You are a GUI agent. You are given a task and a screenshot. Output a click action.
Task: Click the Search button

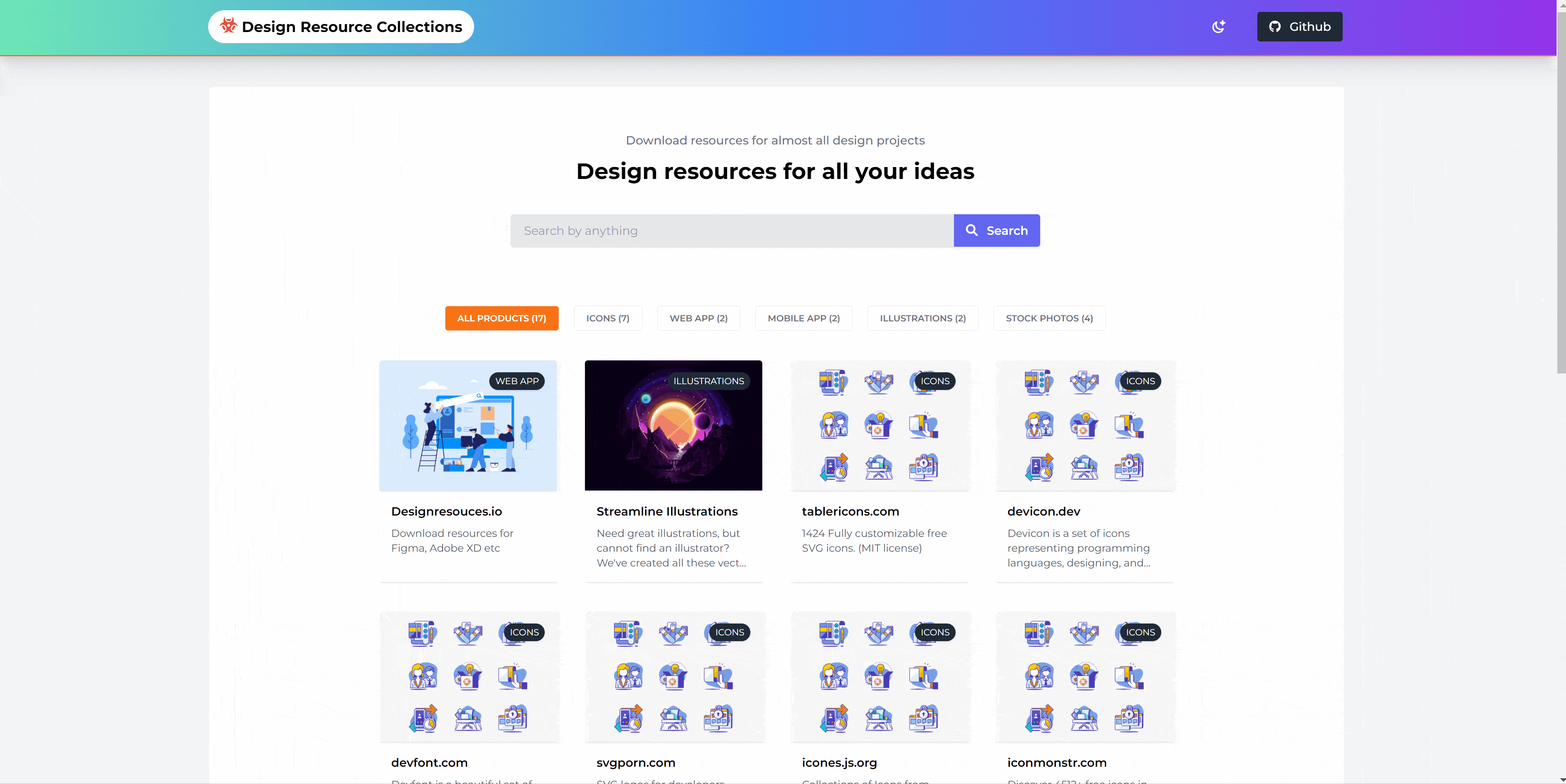pyautogui.click(x=997, y=230)
